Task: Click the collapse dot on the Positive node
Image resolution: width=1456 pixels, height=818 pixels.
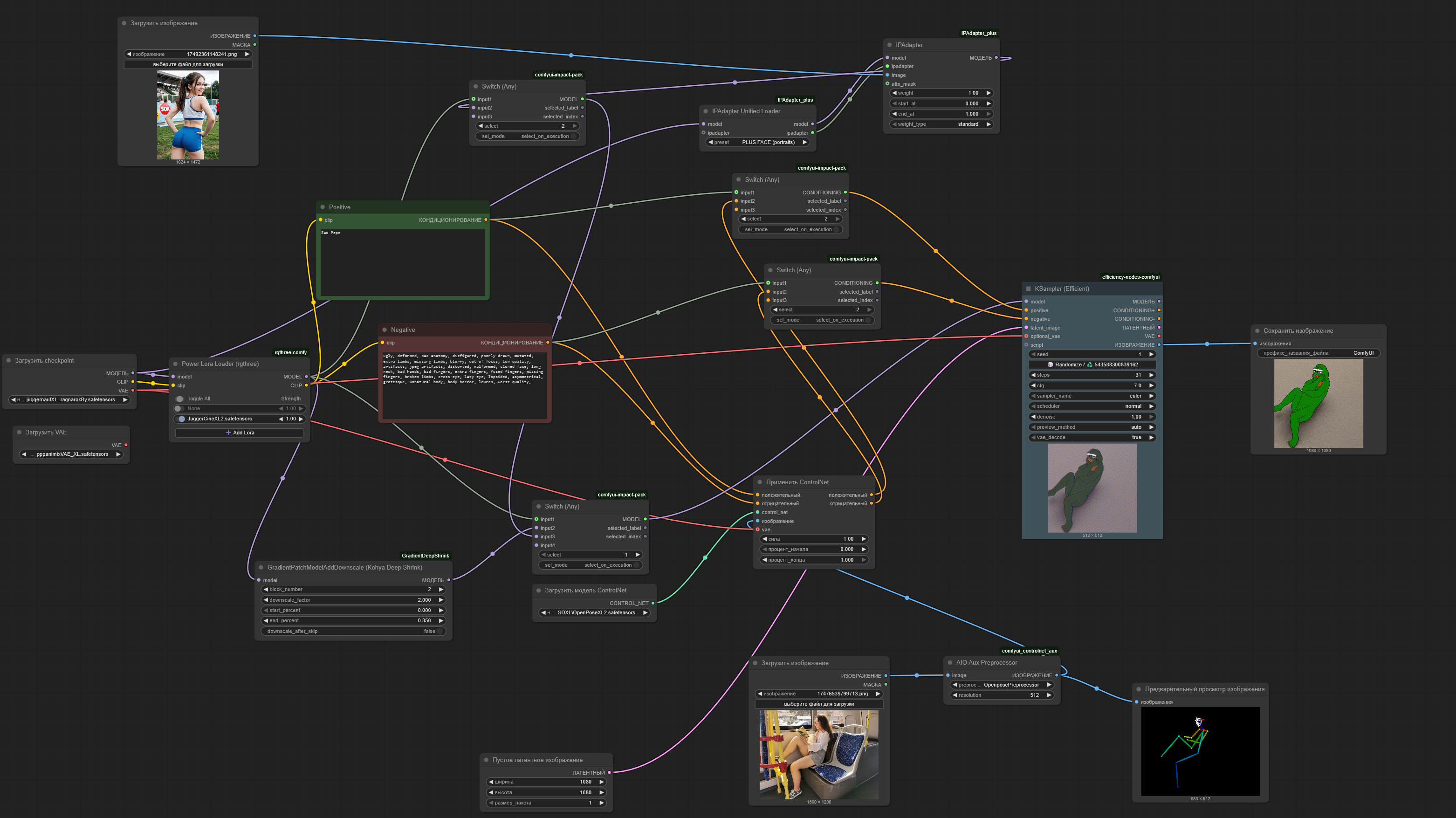Action: click(x=323, y=207)
